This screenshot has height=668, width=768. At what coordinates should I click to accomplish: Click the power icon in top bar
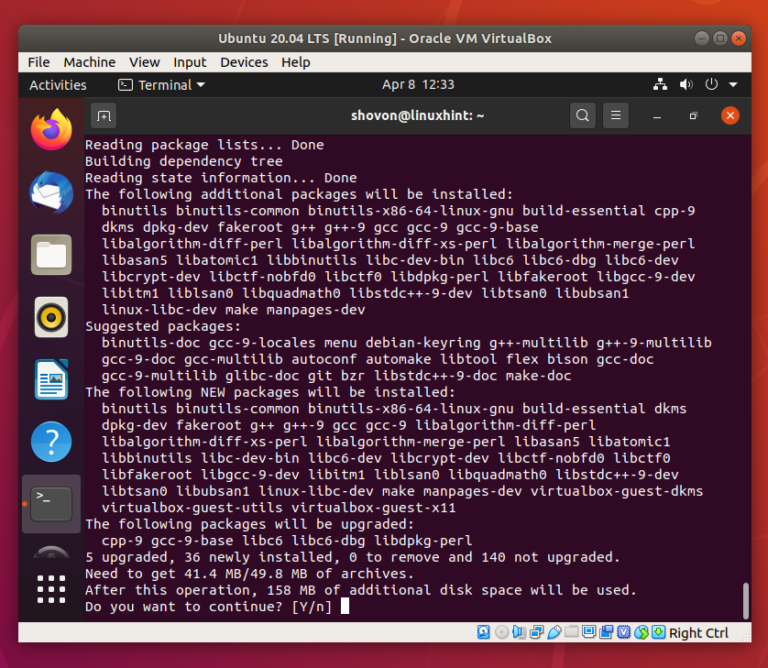click(x=711, y=85)
